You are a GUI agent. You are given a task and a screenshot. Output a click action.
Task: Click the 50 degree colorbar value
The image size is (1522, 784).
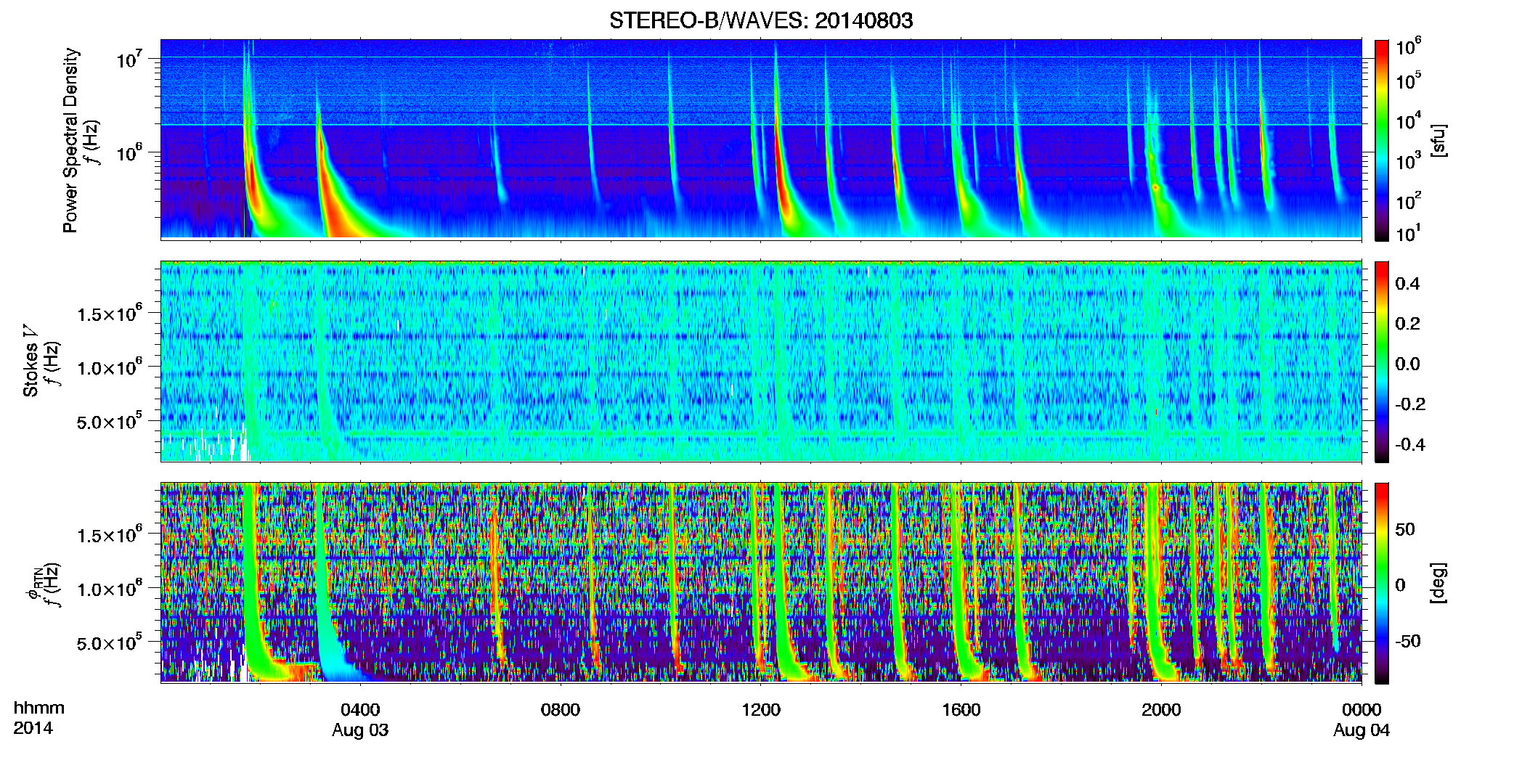1404,529
